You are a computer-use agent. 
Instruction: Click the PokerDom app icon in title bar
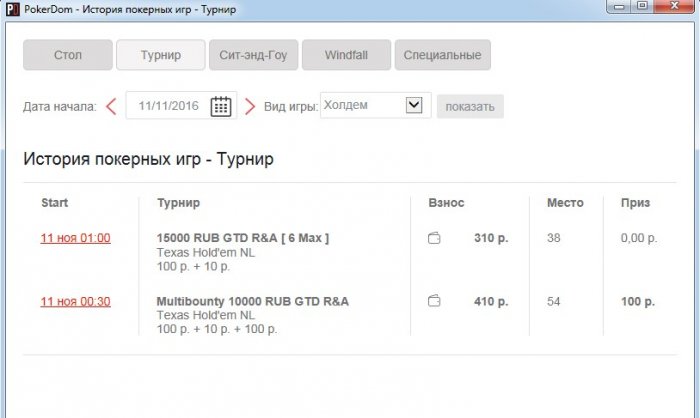9,7
